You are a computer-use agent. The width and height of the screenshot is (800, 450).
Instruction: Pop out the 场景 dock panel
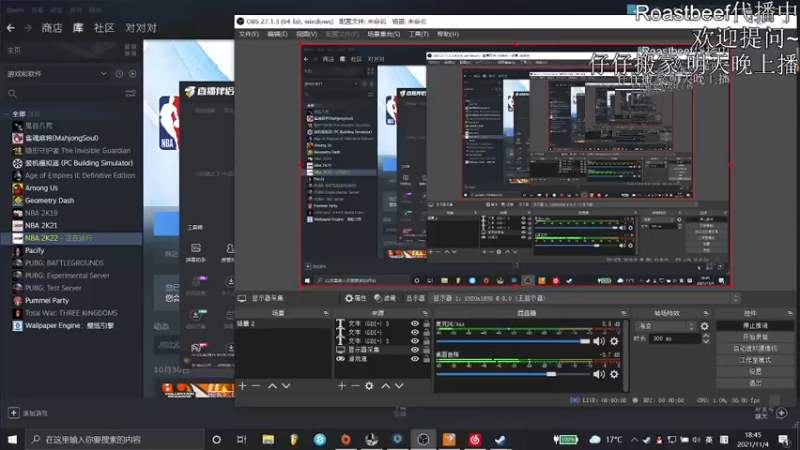[326, 313]
